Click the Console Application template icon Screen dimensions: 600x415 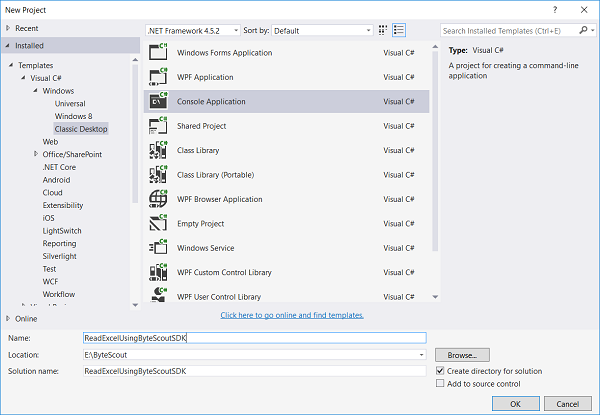158,101
